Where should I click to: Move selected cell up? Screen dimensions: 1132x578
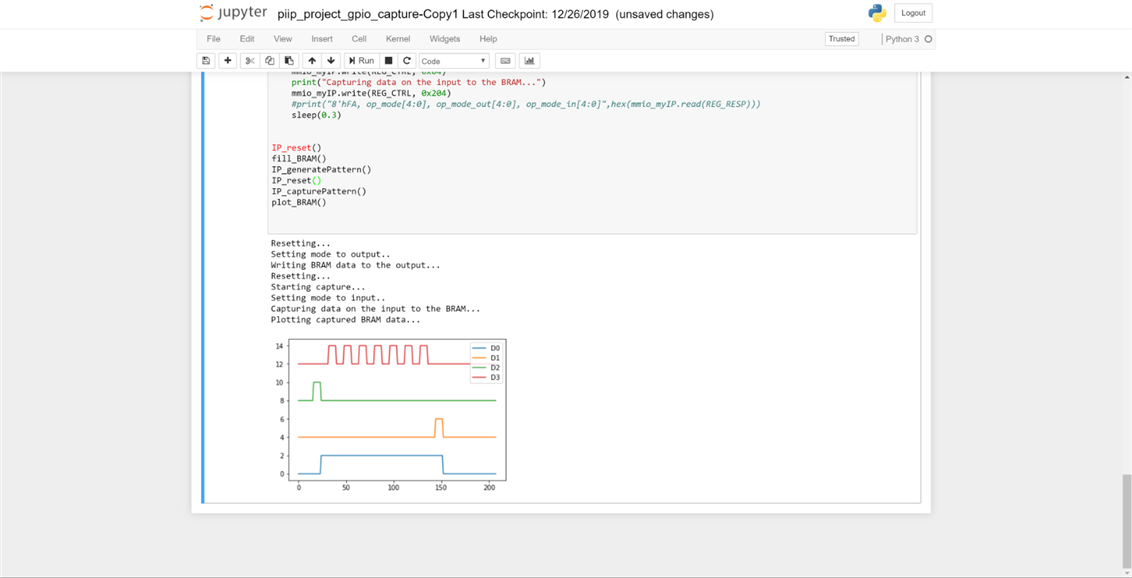pos(312,61)
